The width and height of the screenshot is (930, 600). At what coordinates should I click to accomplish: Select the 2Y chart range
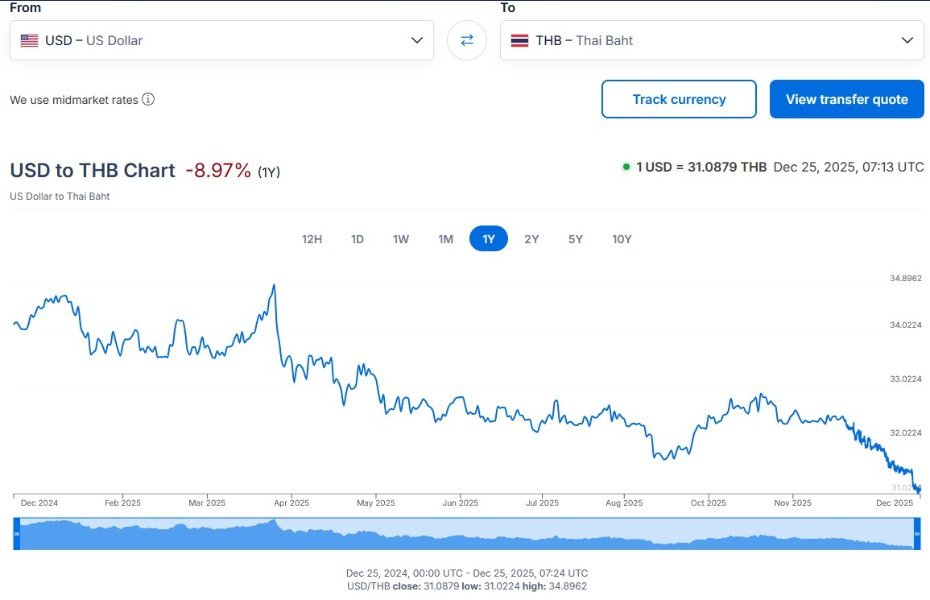(x=532, y=239)
